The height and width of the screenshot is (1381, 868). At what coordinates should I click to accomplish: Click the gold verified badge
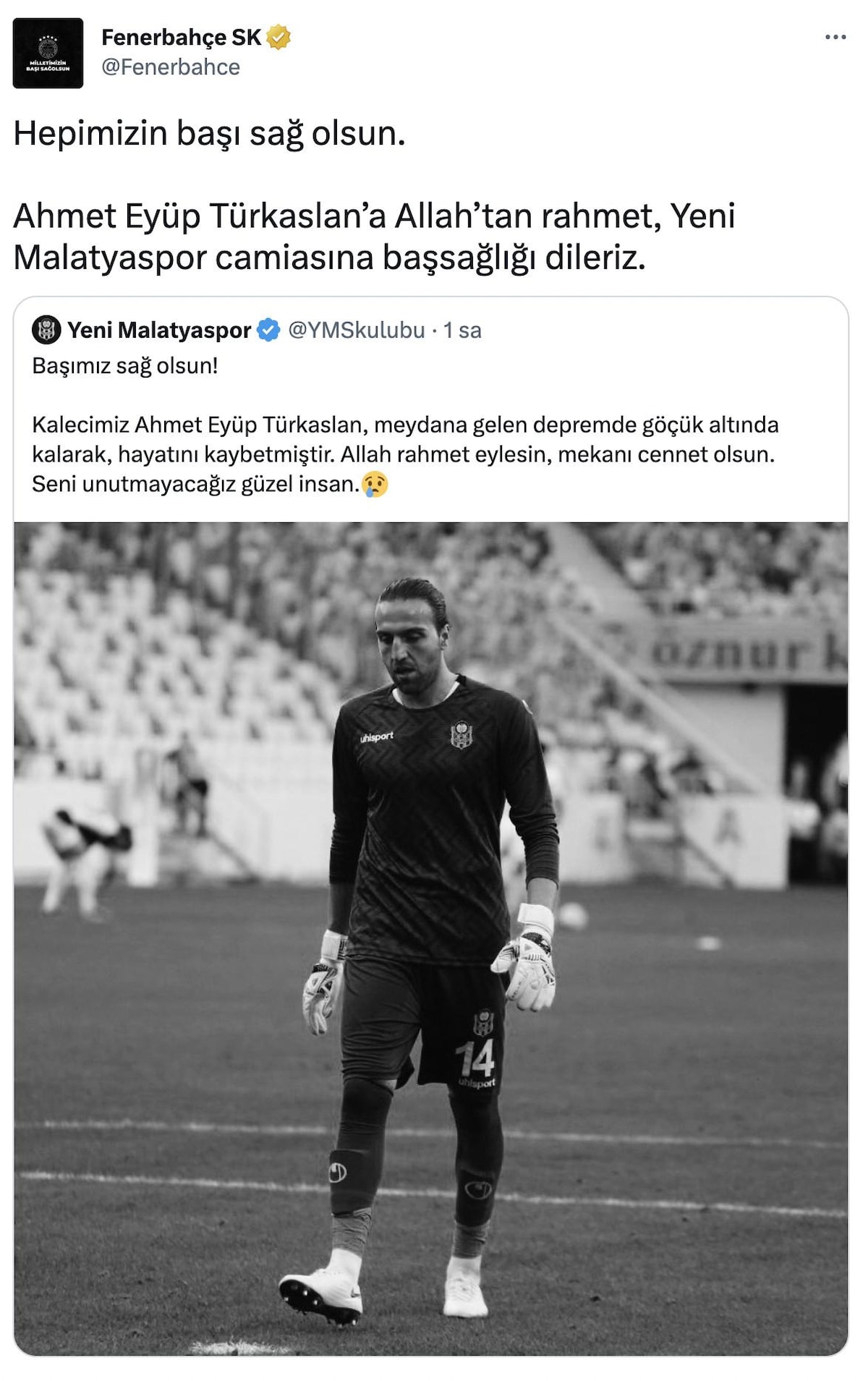(x=278, y=37)
